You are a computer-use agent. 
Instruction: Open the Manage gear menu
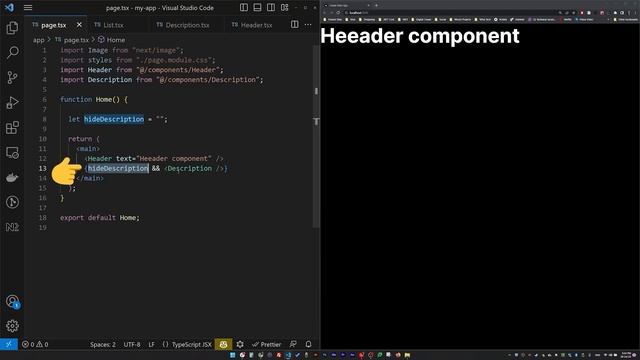(12, 326)
